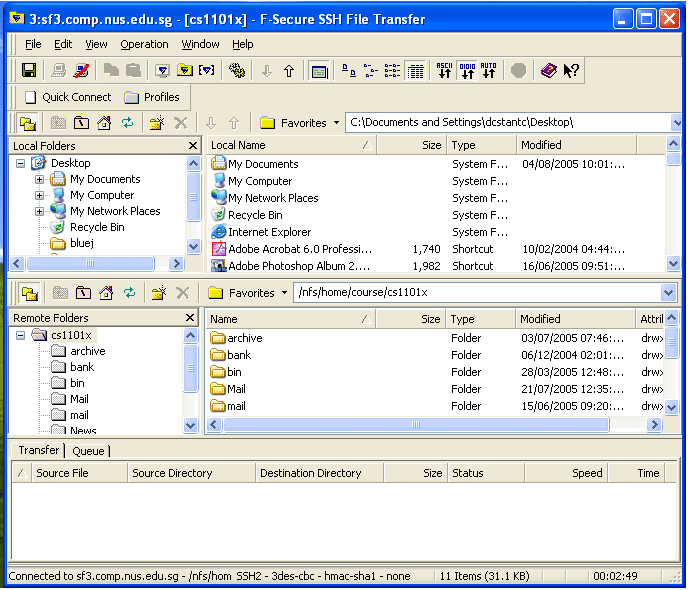
Task: Click the Delete X icon in remote toolbar
Action: [182, 293]
